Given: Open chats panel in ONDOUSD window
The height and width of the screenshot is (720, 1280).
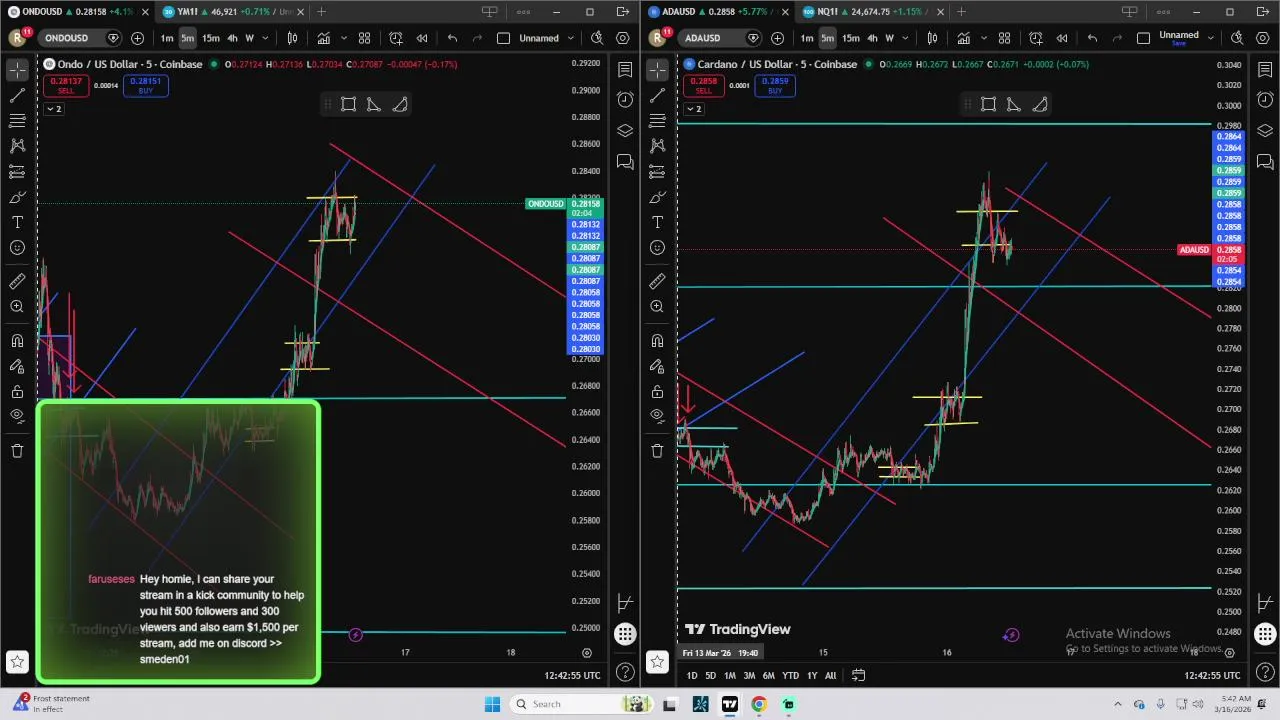Looking at the screenshot, I should (x=625, y=161).
